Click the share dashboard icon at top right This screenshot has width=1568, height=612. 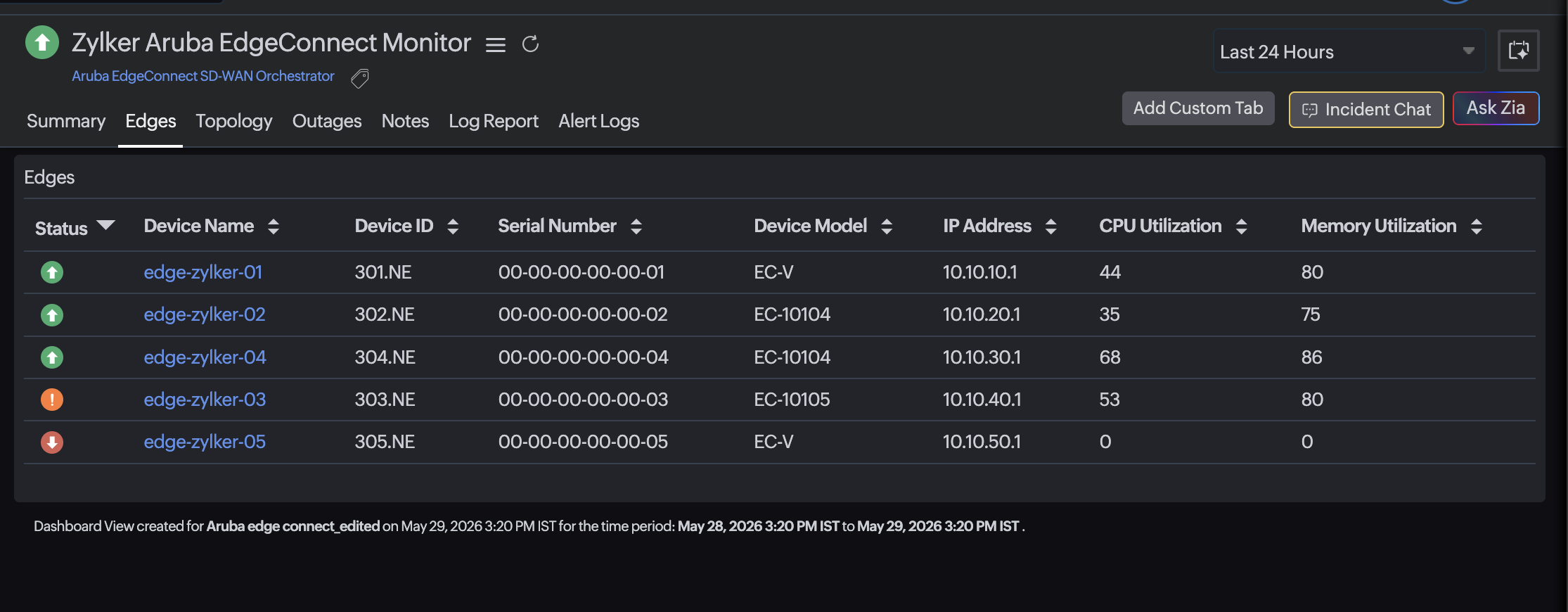(x=1519, y=51)
